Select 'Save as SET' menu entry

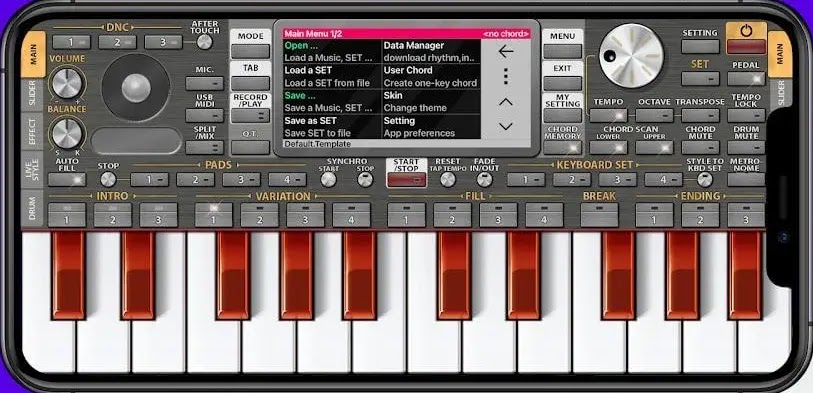coord(332,127)
